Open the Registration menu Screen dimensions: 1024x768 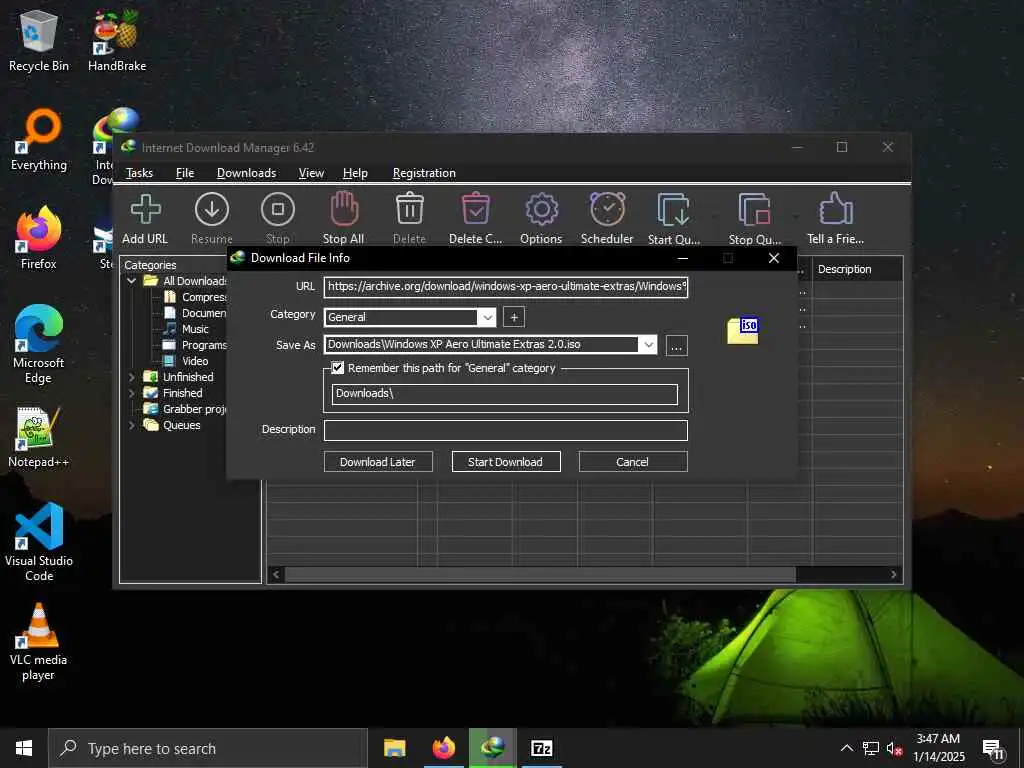(x=424, y=173)
